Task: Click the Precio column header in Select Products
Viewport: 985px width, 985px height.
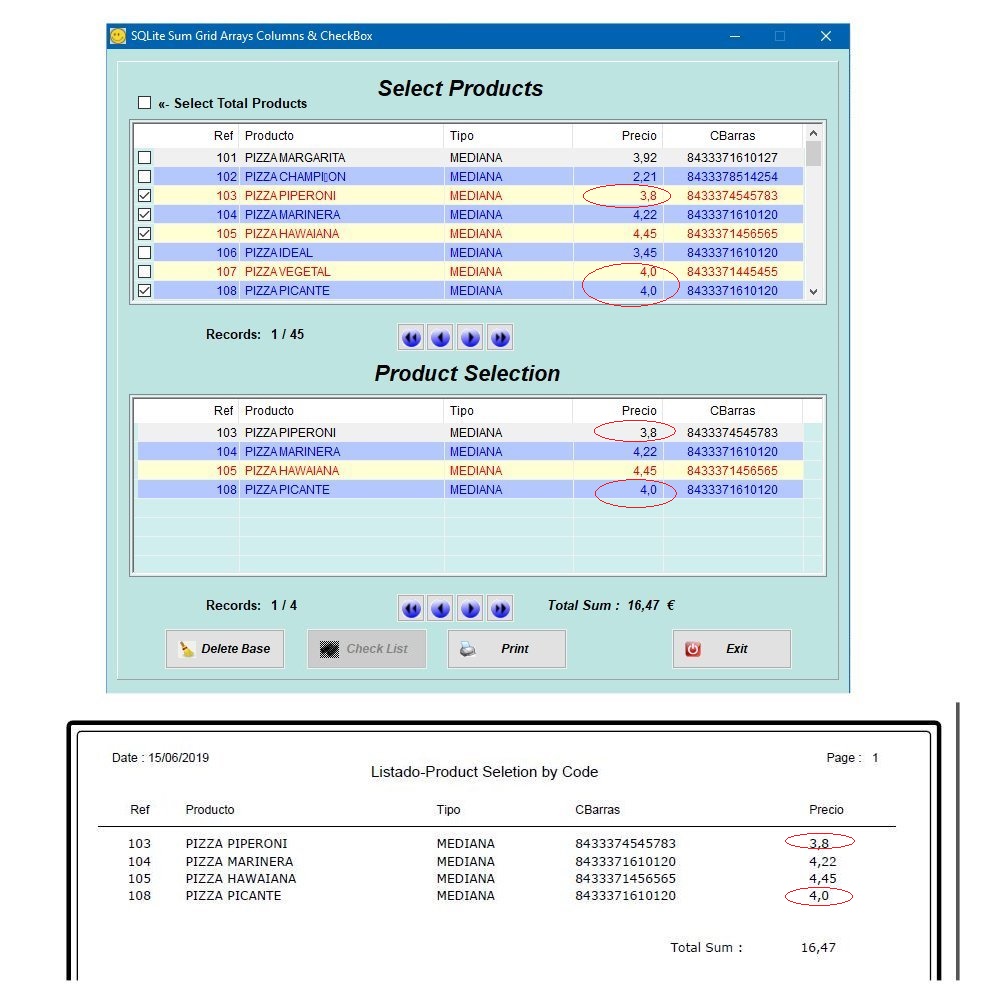Action: click(617, 136)
